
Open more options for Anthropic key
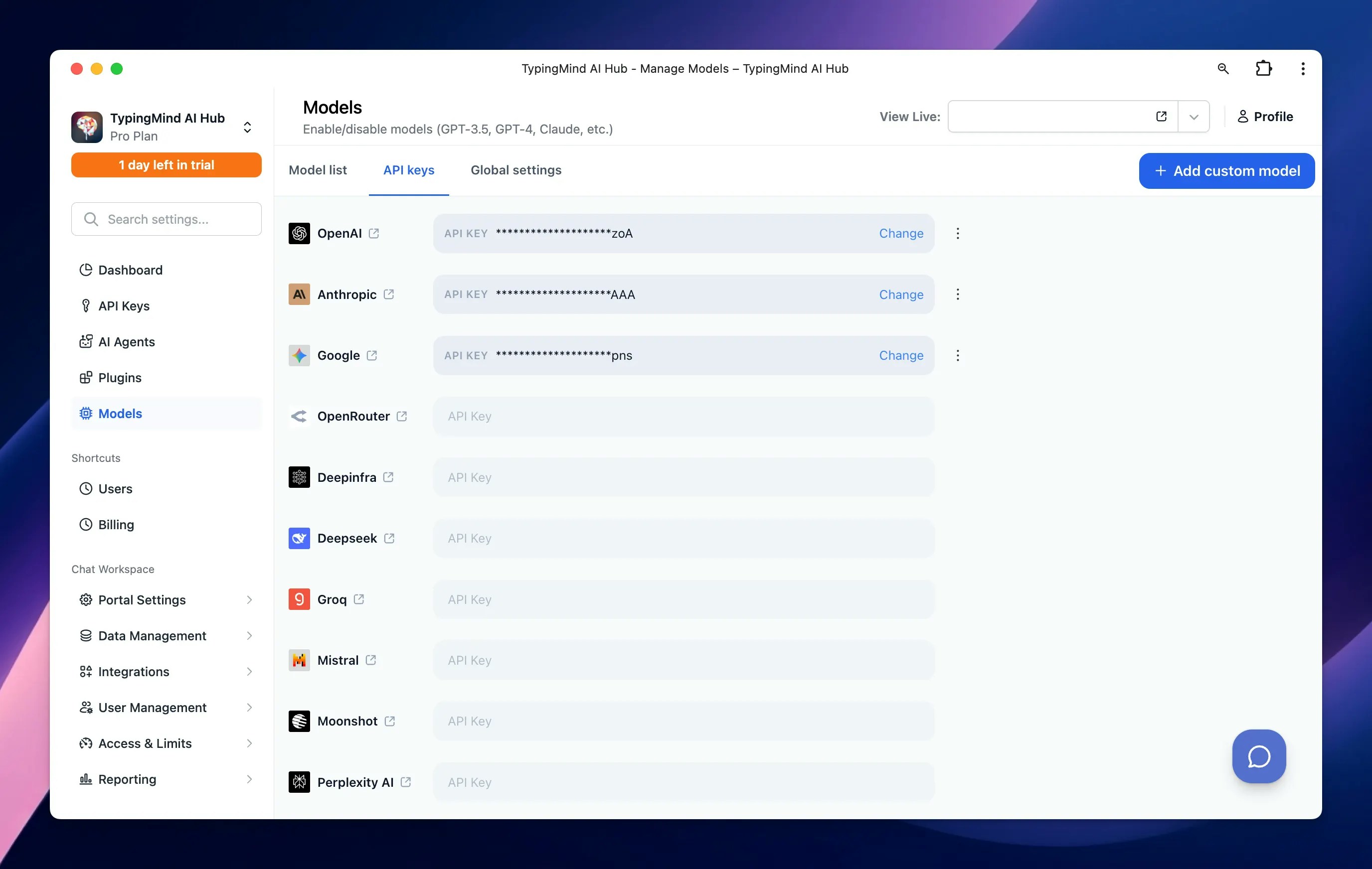click(958, 294)
